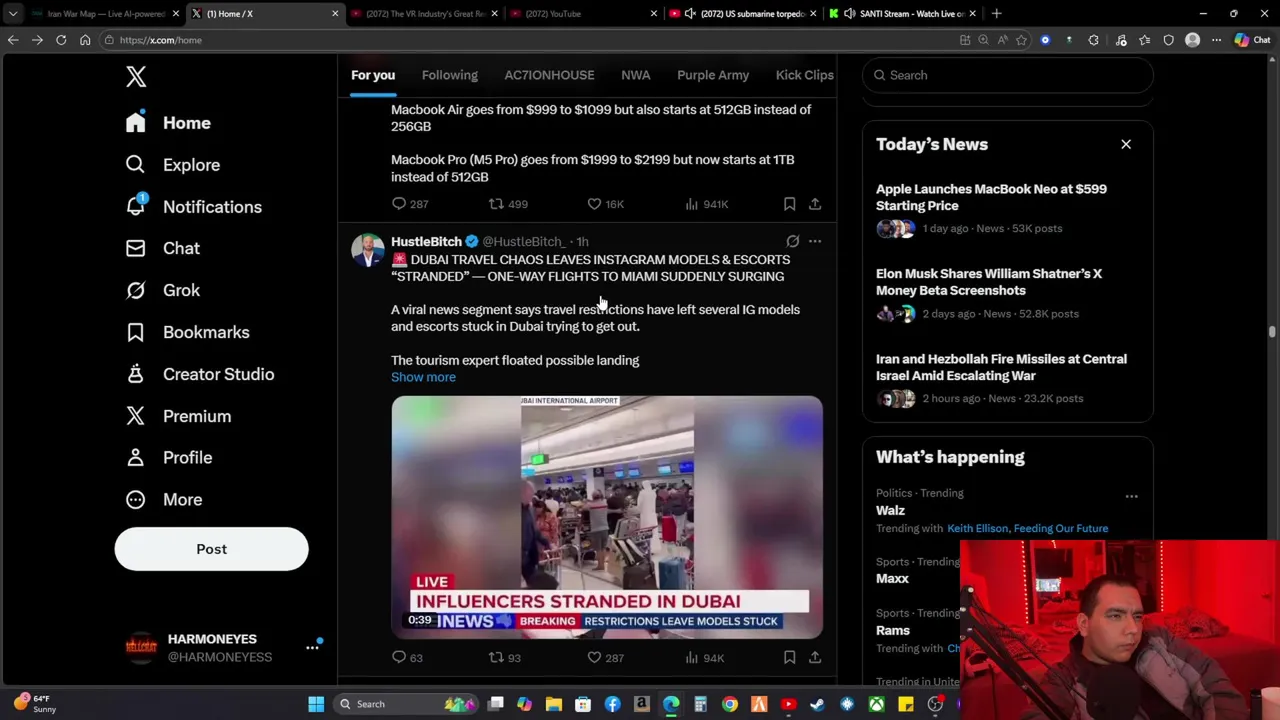View analytics for post with 94K views

[x=704, y=657]
